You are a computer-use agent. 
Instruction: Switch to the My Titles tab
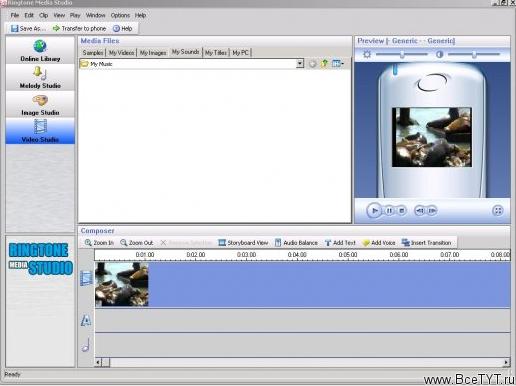click(x=216, y=53)
